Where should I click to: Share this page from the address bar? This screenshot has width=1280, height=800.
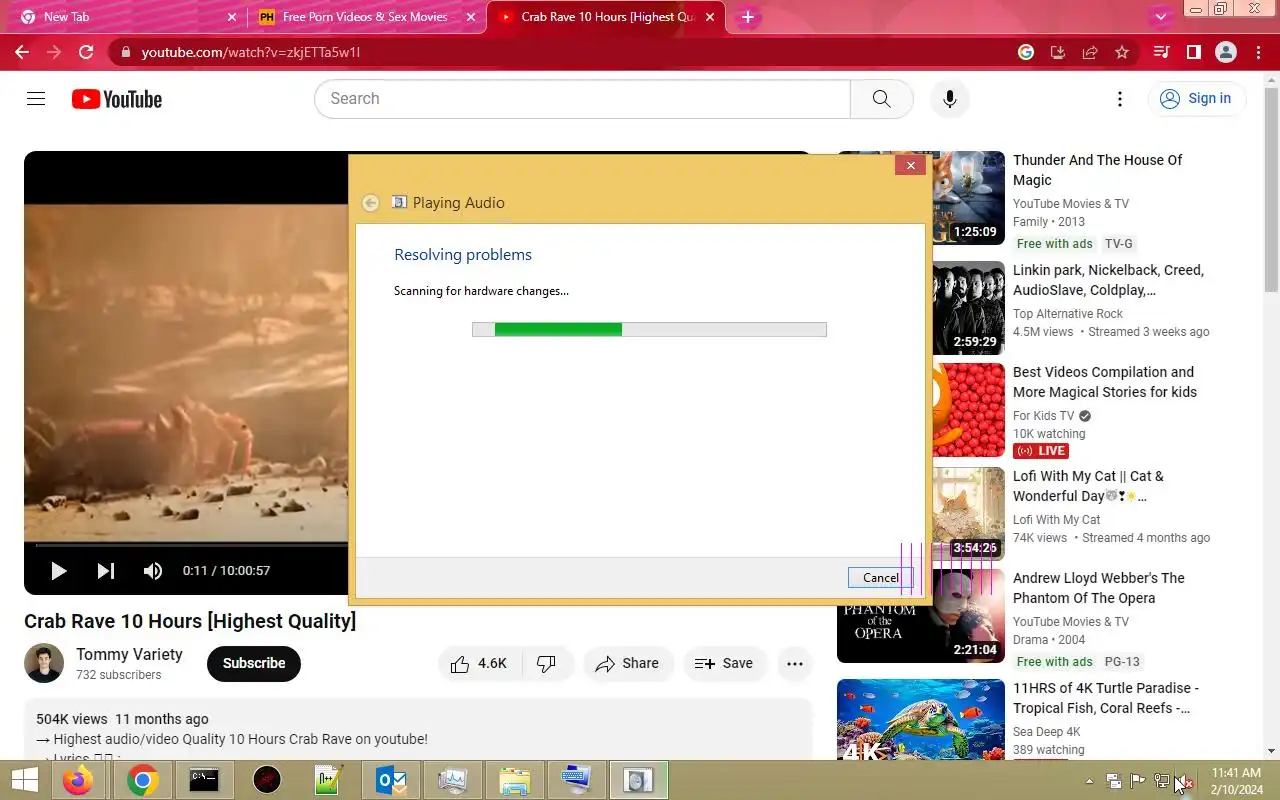1090,52
